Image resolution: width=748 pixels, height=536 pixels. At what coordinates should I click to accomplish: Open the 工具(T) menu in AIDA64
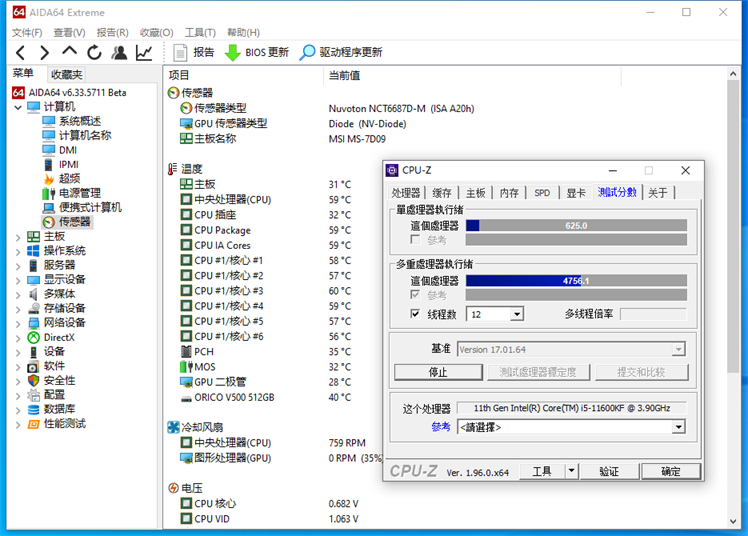[x=200, y=32]
